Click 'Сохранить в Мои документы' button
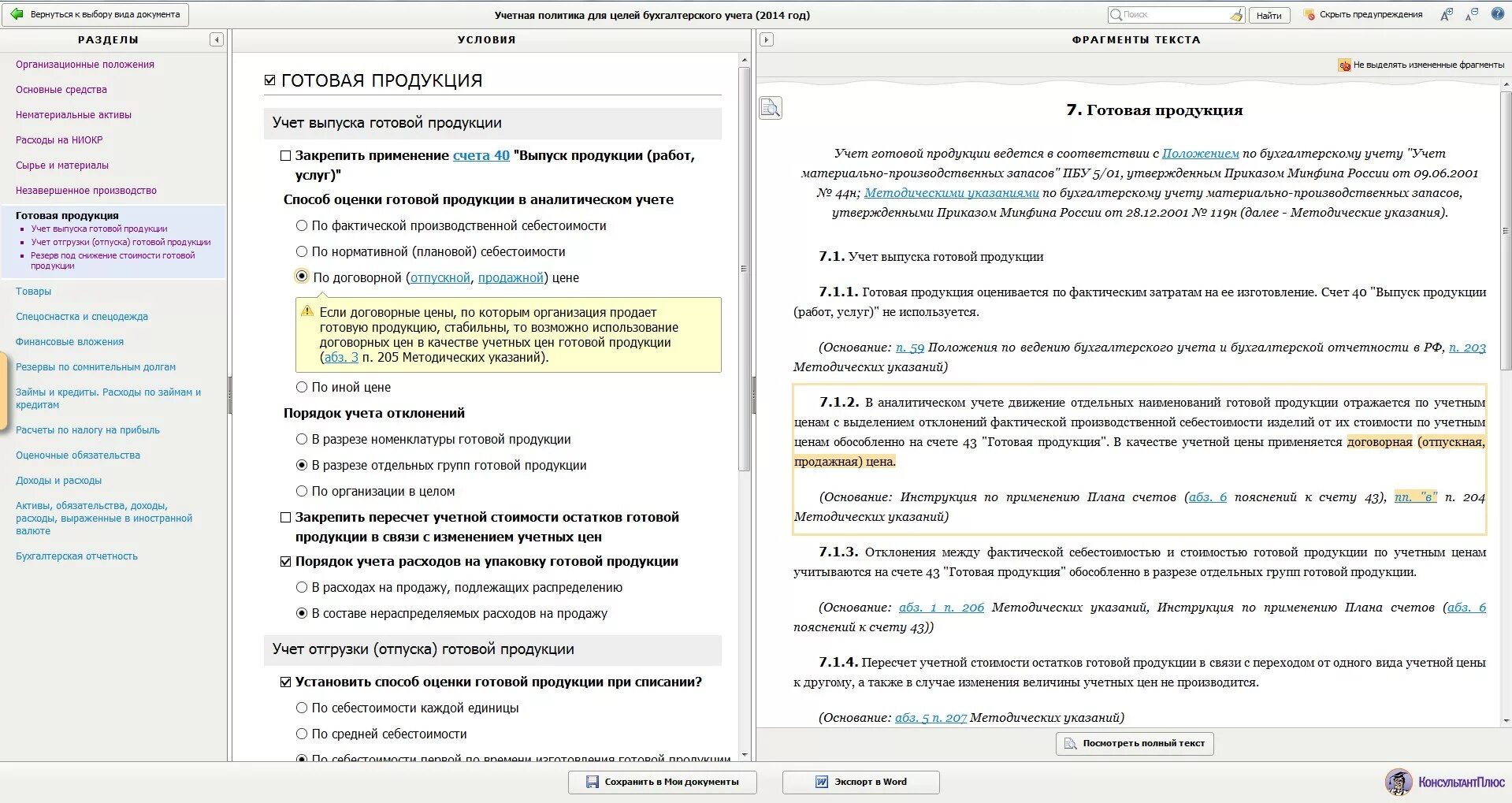This screenshot has height=803, width=1512. pyautogui.click(x=663, y=782)
